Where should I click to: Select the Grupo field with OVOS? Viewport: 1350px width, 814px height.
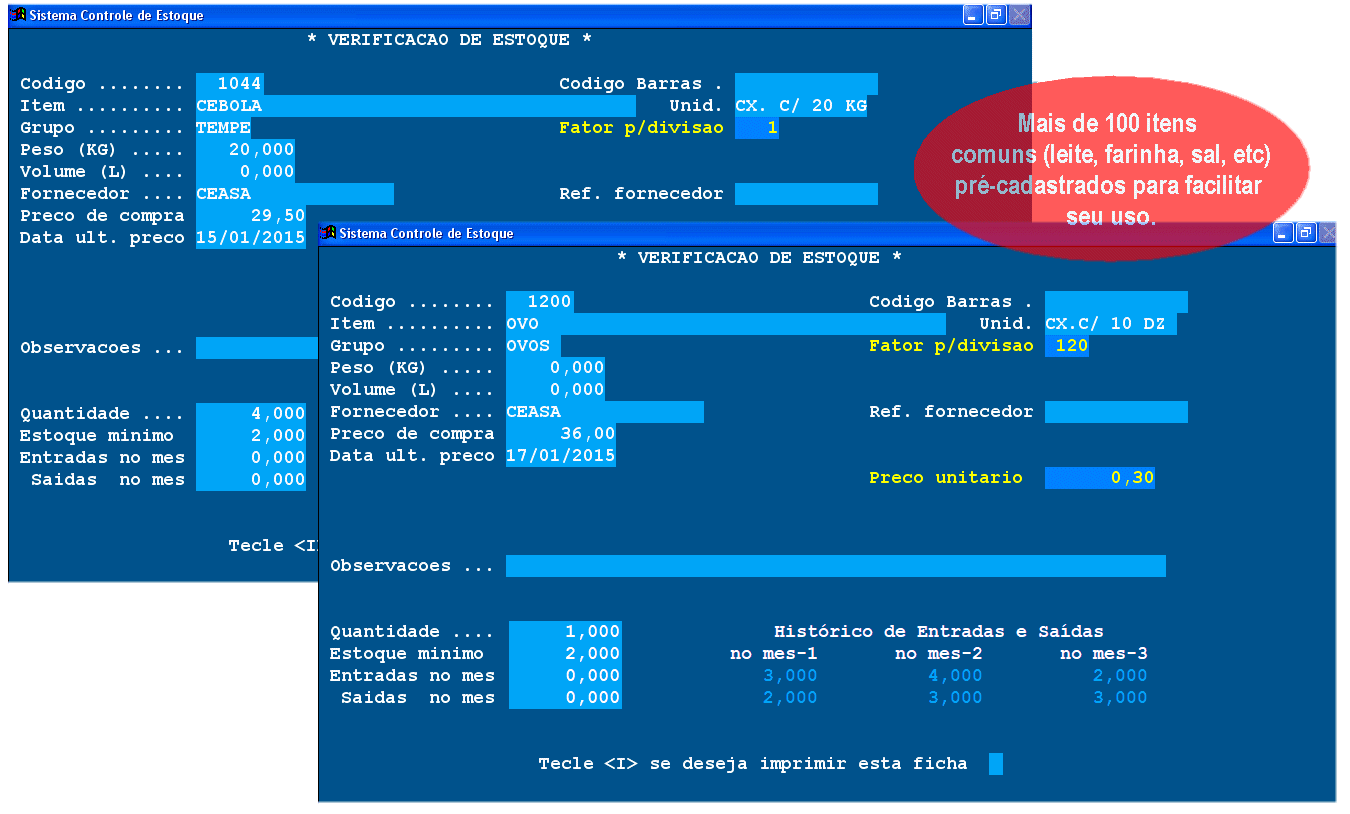click(534, 346)
